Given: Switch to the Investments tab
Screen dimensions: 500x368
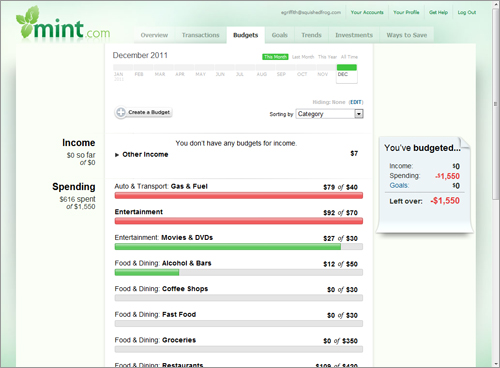Looking at the screenshot, I should [x=354, y=35].
